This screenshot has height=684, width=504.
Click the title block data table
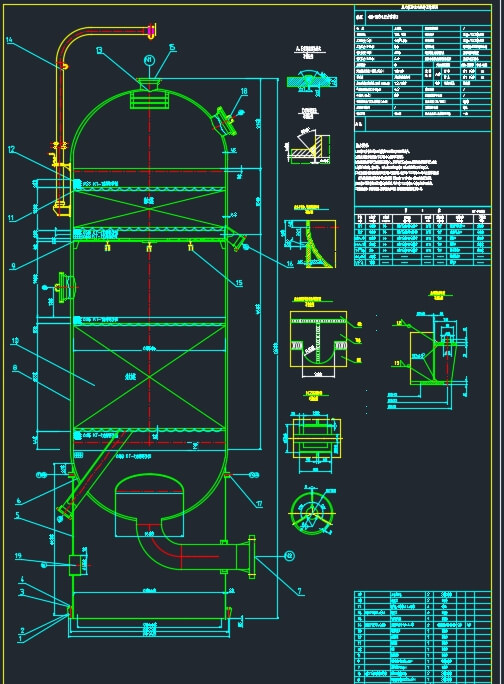click(423, 70)
